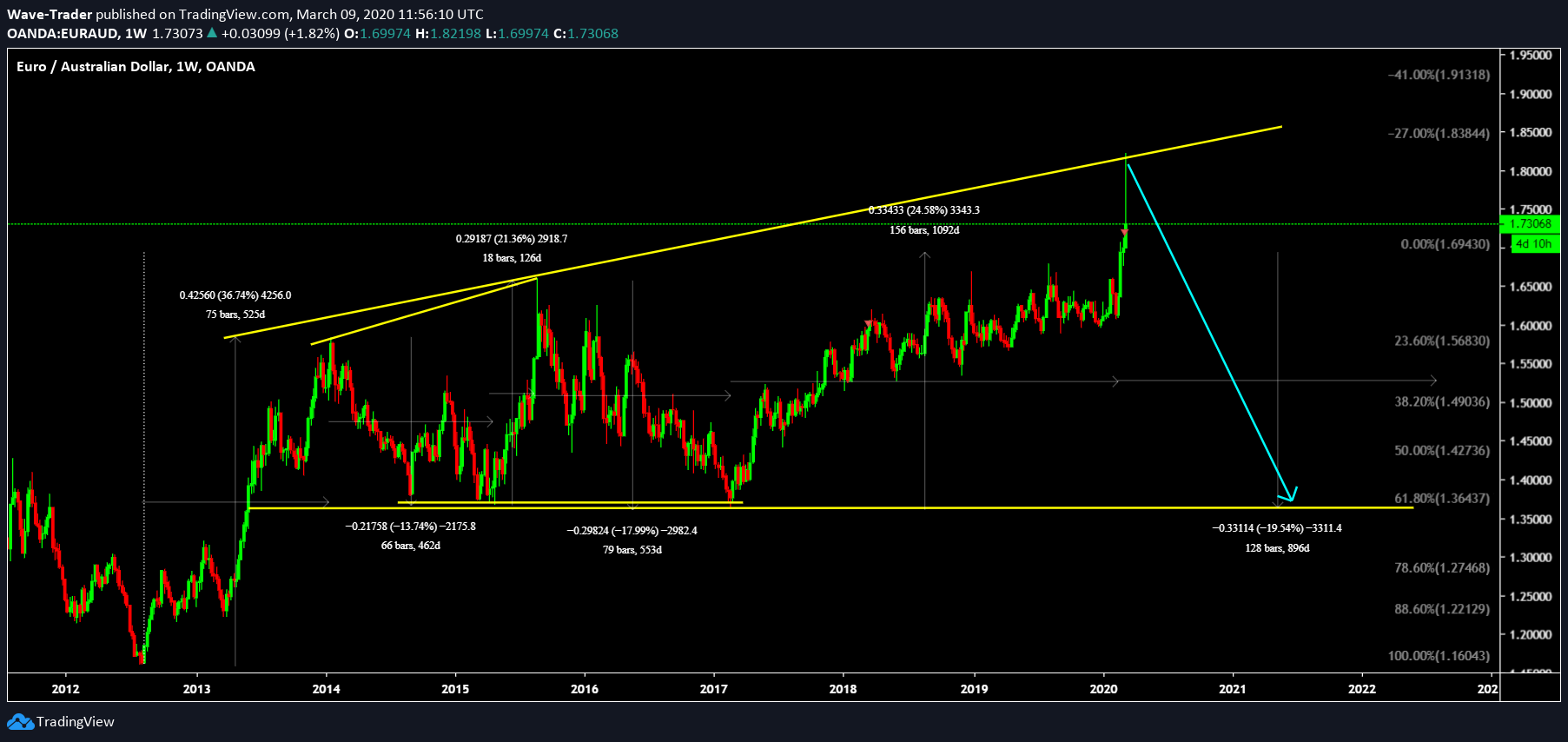Select the 0.00%(1.69430) Fibonacci level
Image resolution: width=1568 pixels, height=742 pixels.
1445,244
